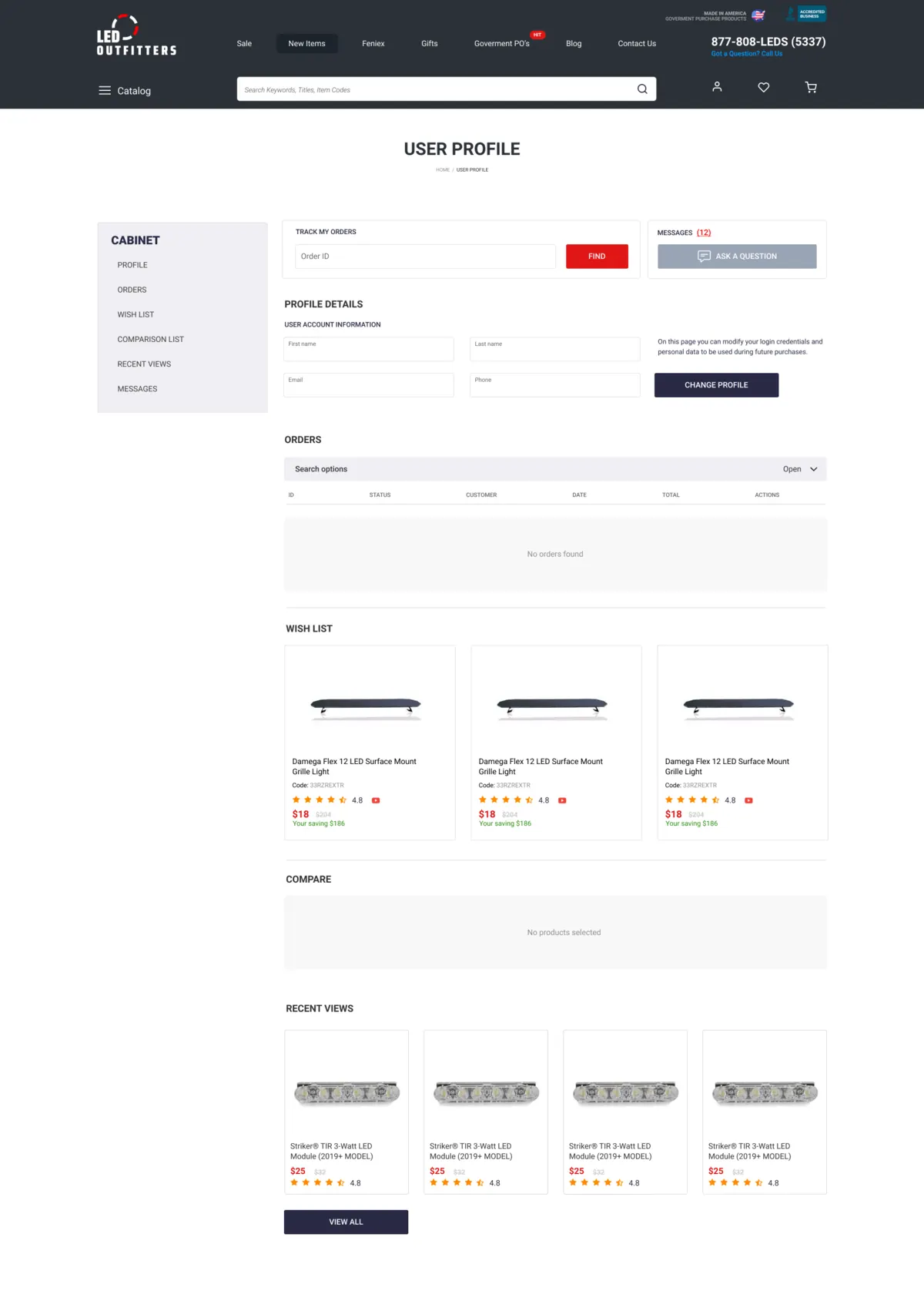Click the first Damega Flex 12 LED title
The image size is (924, 1311).
[x=354, y=766]
